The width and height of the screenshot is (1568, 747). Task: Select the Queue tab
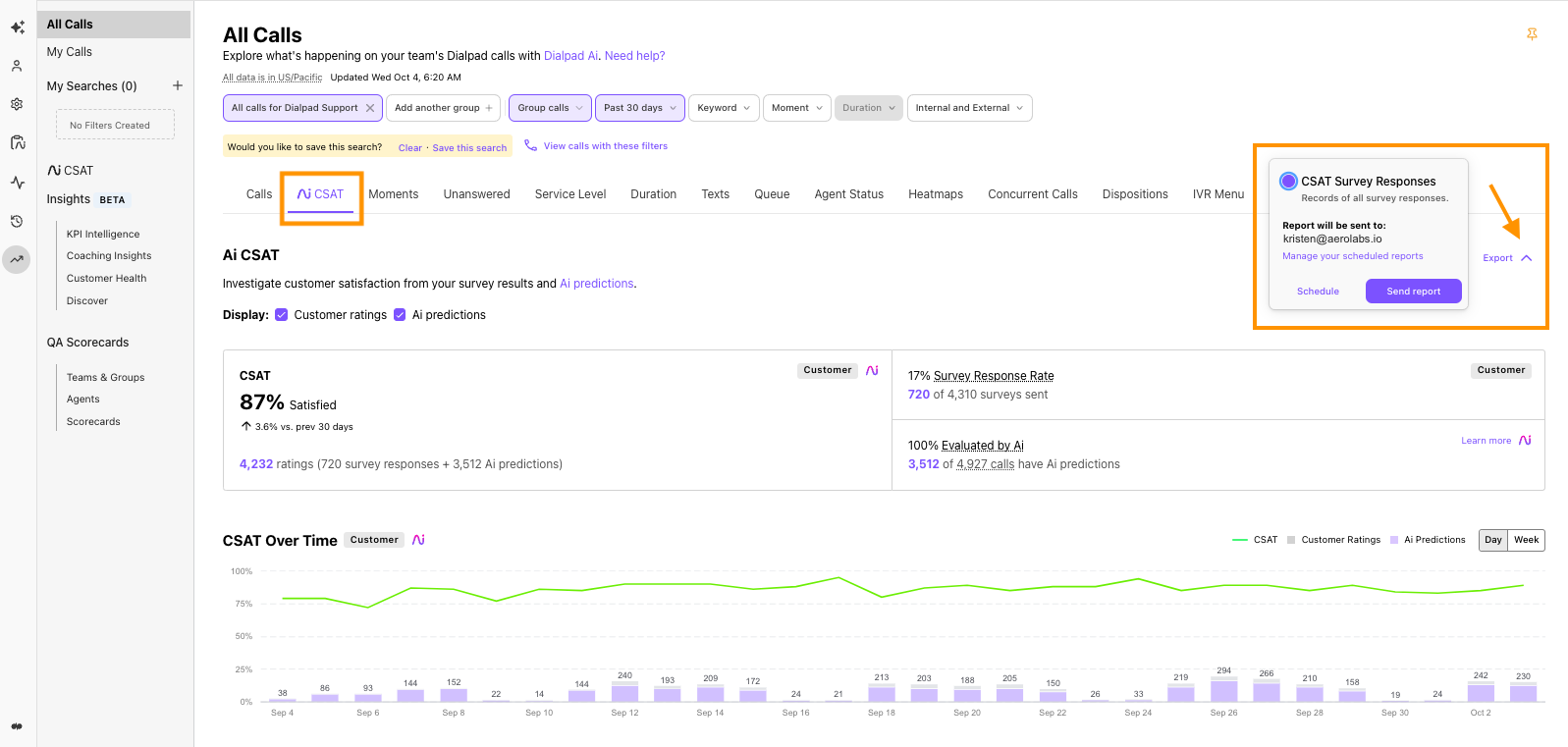[772, 194]
